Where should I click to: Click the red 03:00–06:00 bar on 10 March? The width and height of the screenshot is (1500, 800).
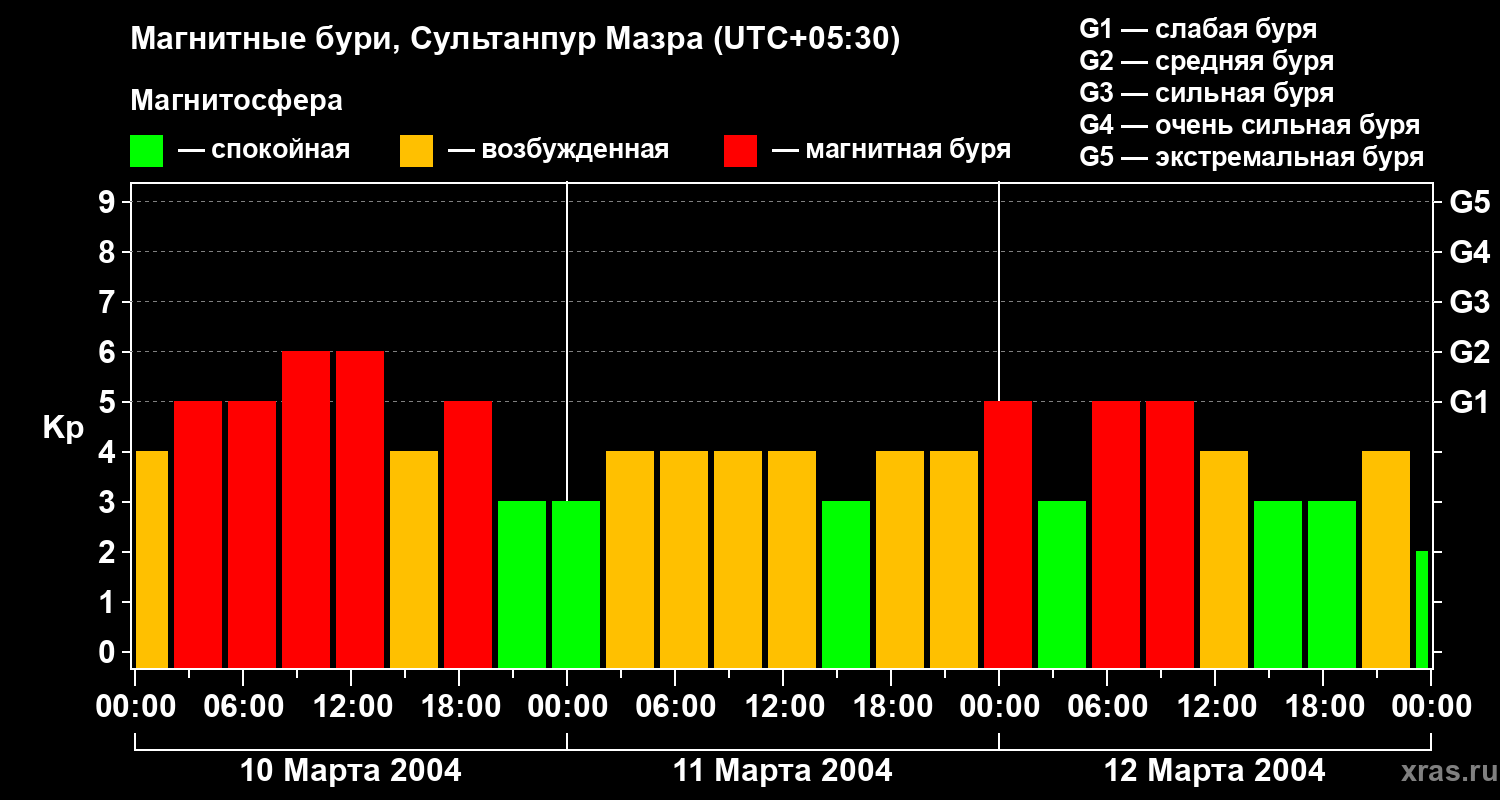coord(198,534)
